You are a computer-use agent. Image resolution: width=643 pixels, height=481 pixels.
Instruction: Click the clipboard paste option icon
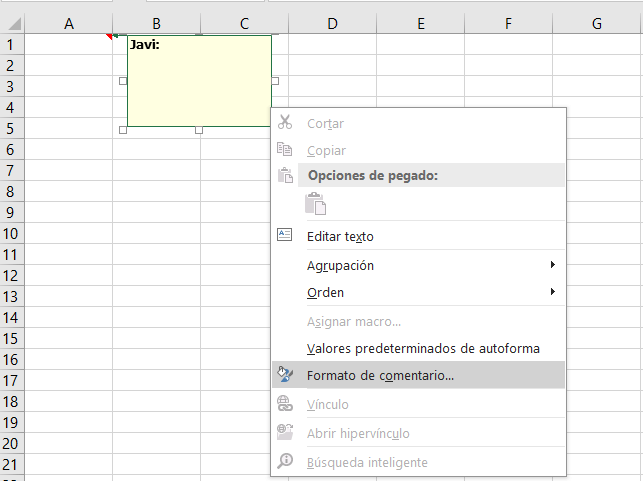(x=316, y=204)
